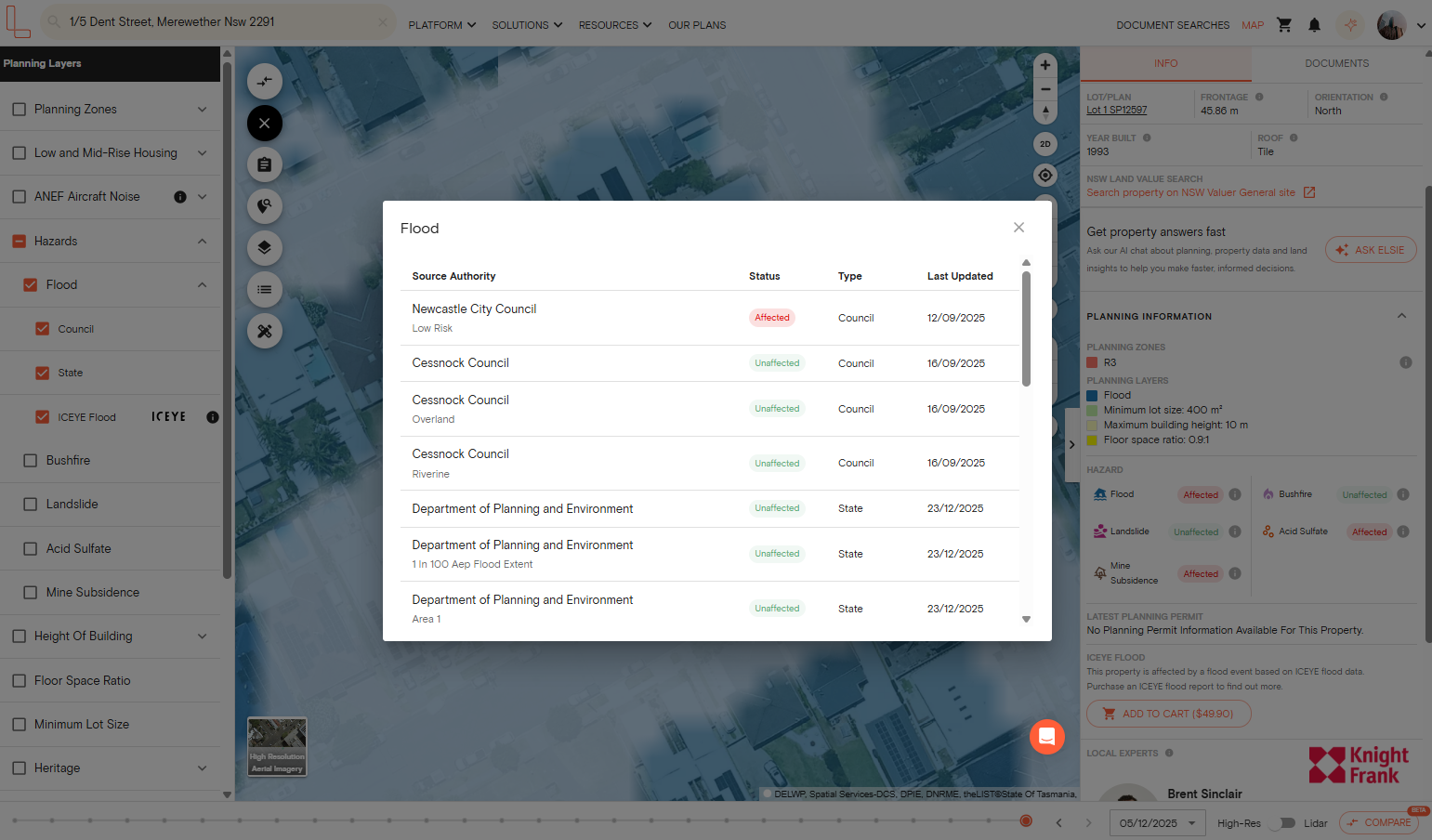Open the list view tool on map
1432x840 pixels.
[x=265, y=289]
